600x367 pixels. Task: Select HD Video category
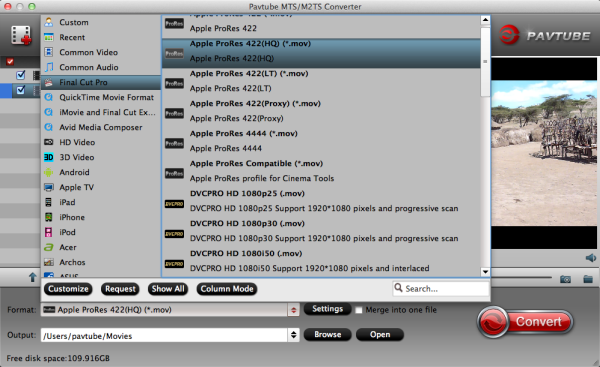pos(101,142)
